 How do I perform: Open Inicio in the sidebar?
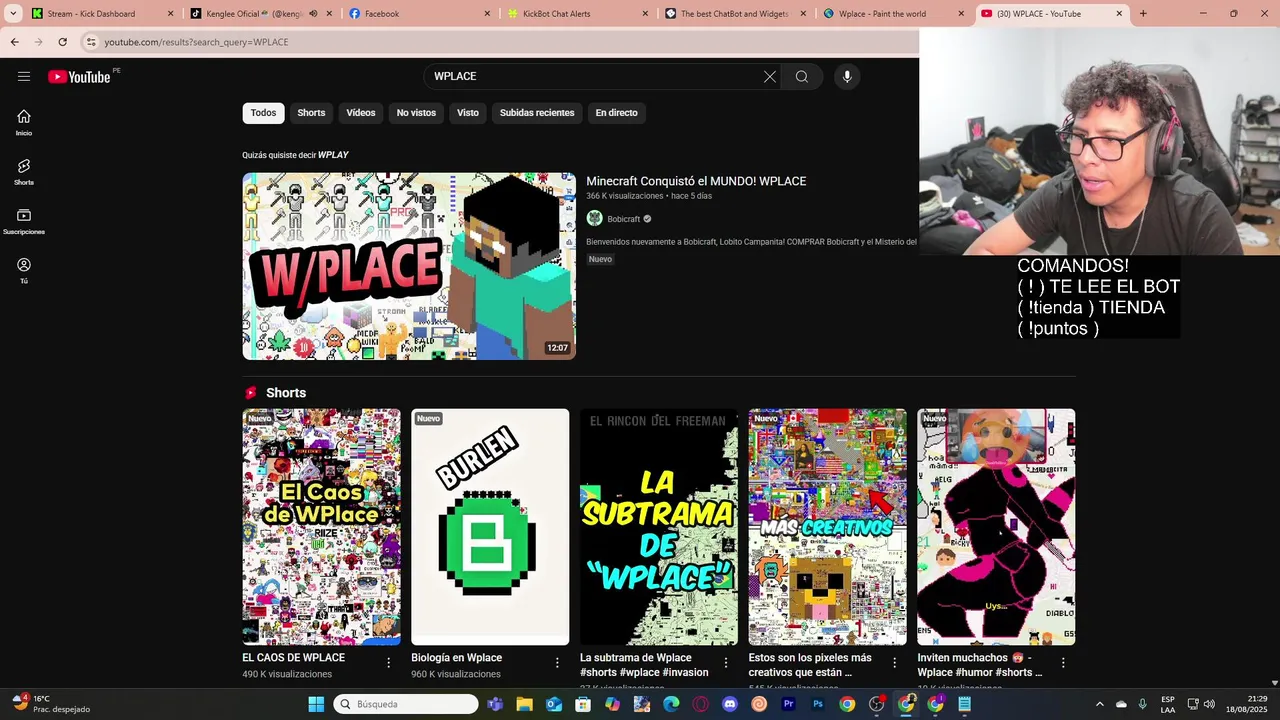tap(24, 122)
